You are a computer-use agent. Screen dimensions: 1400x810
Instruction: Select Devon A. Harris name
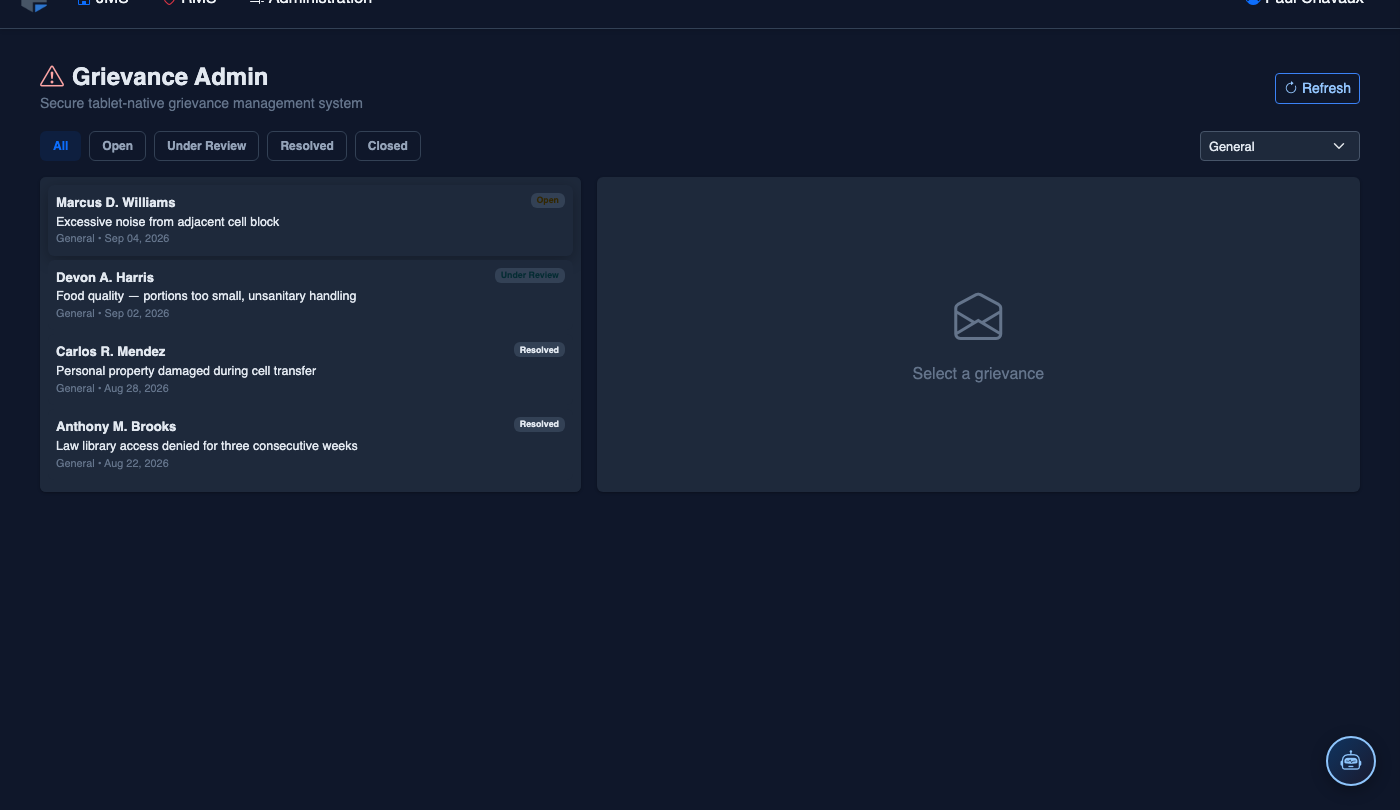pyautogui.click(x=105, y=277)
